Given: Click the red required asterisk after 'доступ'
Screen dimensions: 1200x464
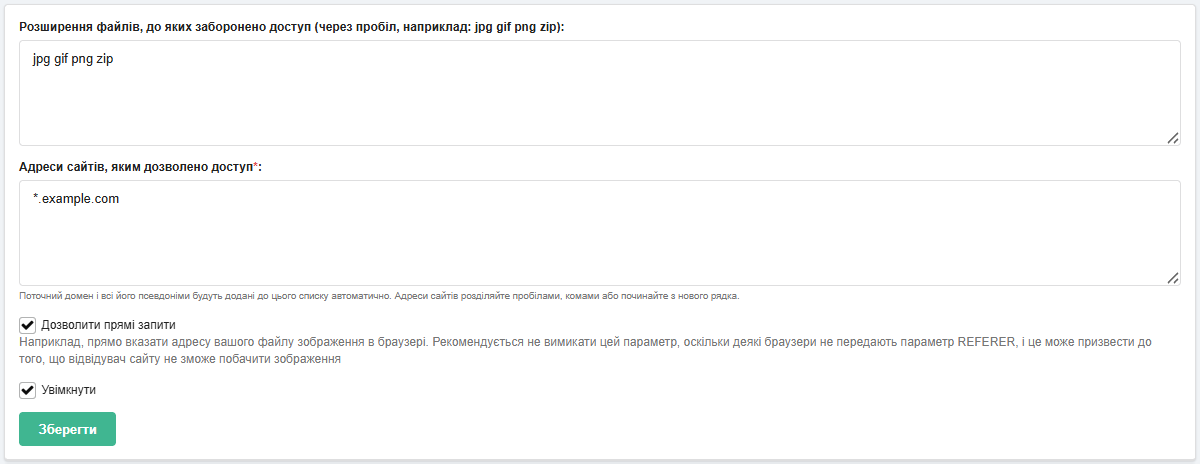Looking at the screenshot, I should 256,166.
